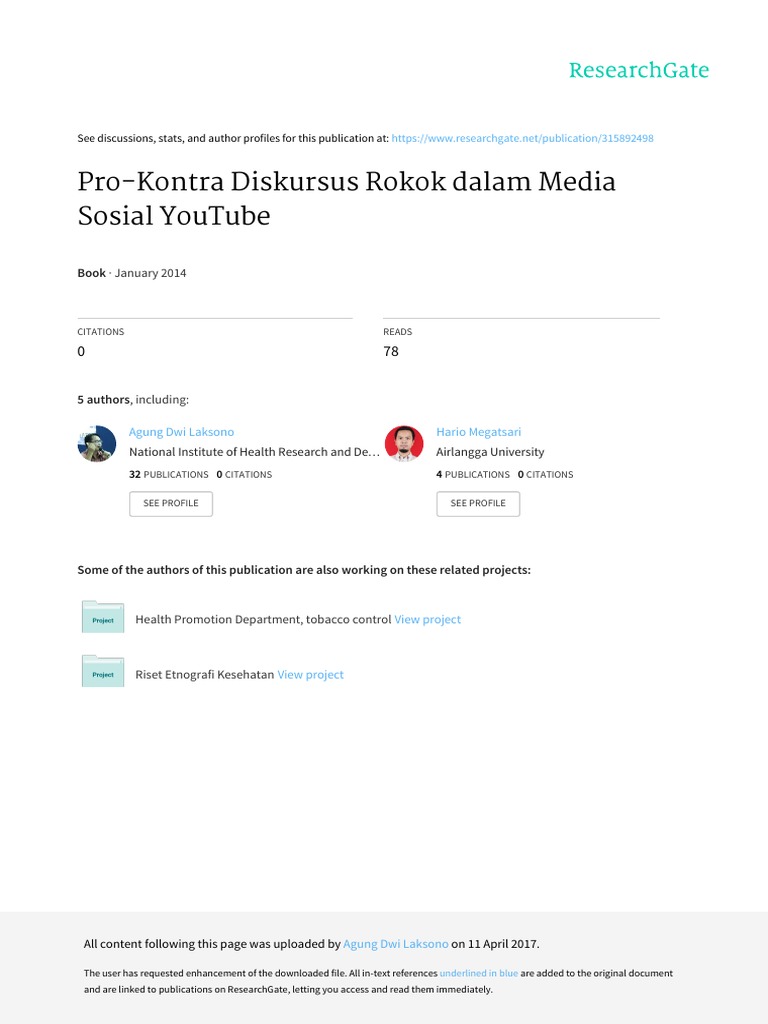Screen dimensions: 768x1024
Task: Click 'Some of the authors' related projects heading
Action: [x=304, y=570]
